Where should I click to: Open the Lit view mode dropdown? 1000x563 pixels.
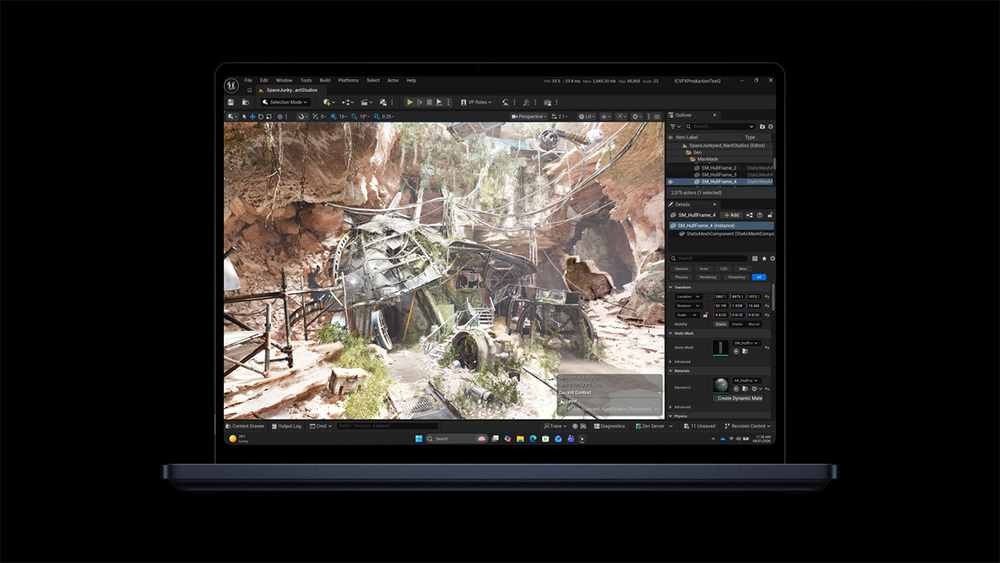pos(586,117)
